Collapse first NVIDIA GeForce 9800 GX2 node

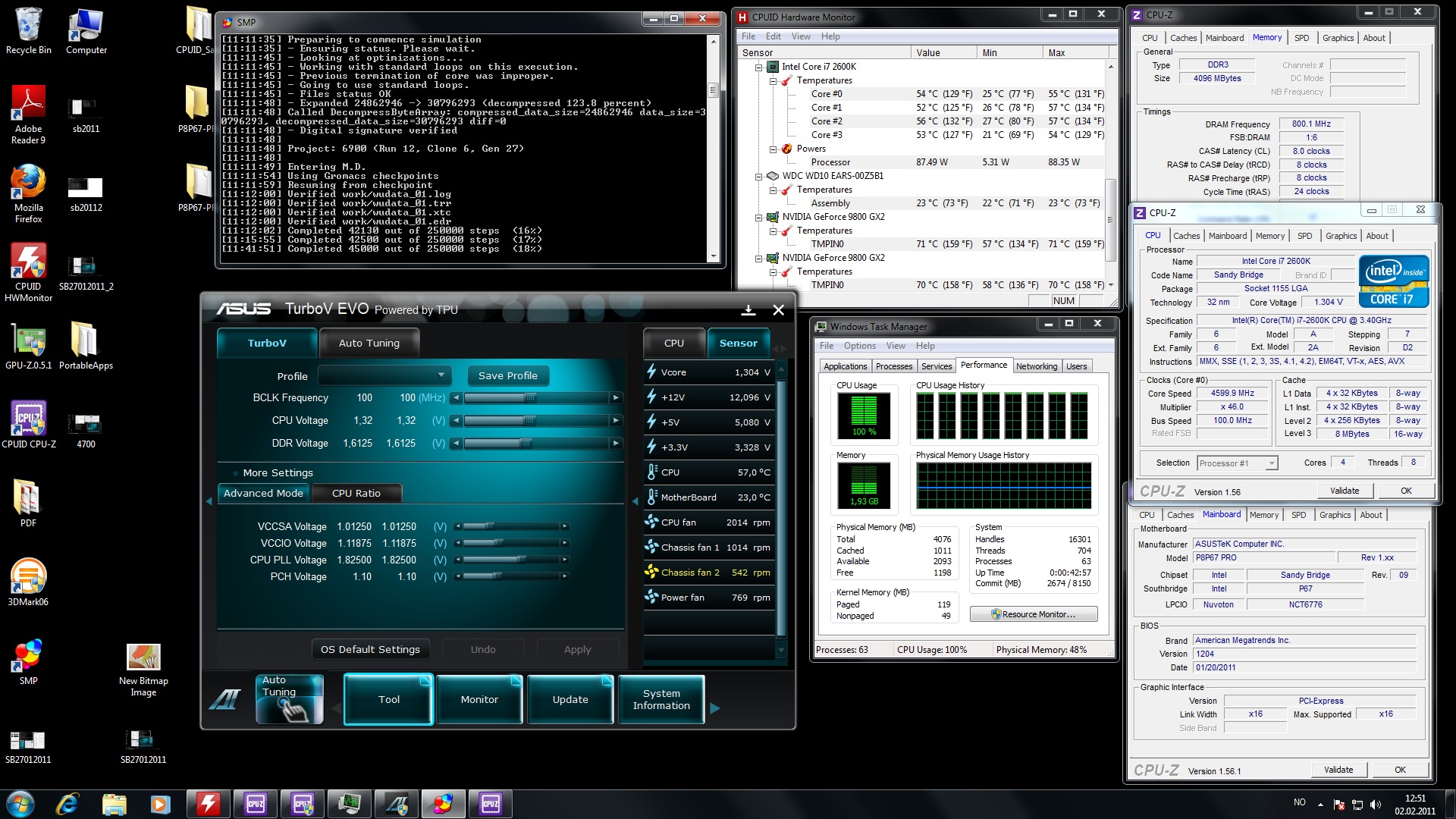[x=758, y=217]
